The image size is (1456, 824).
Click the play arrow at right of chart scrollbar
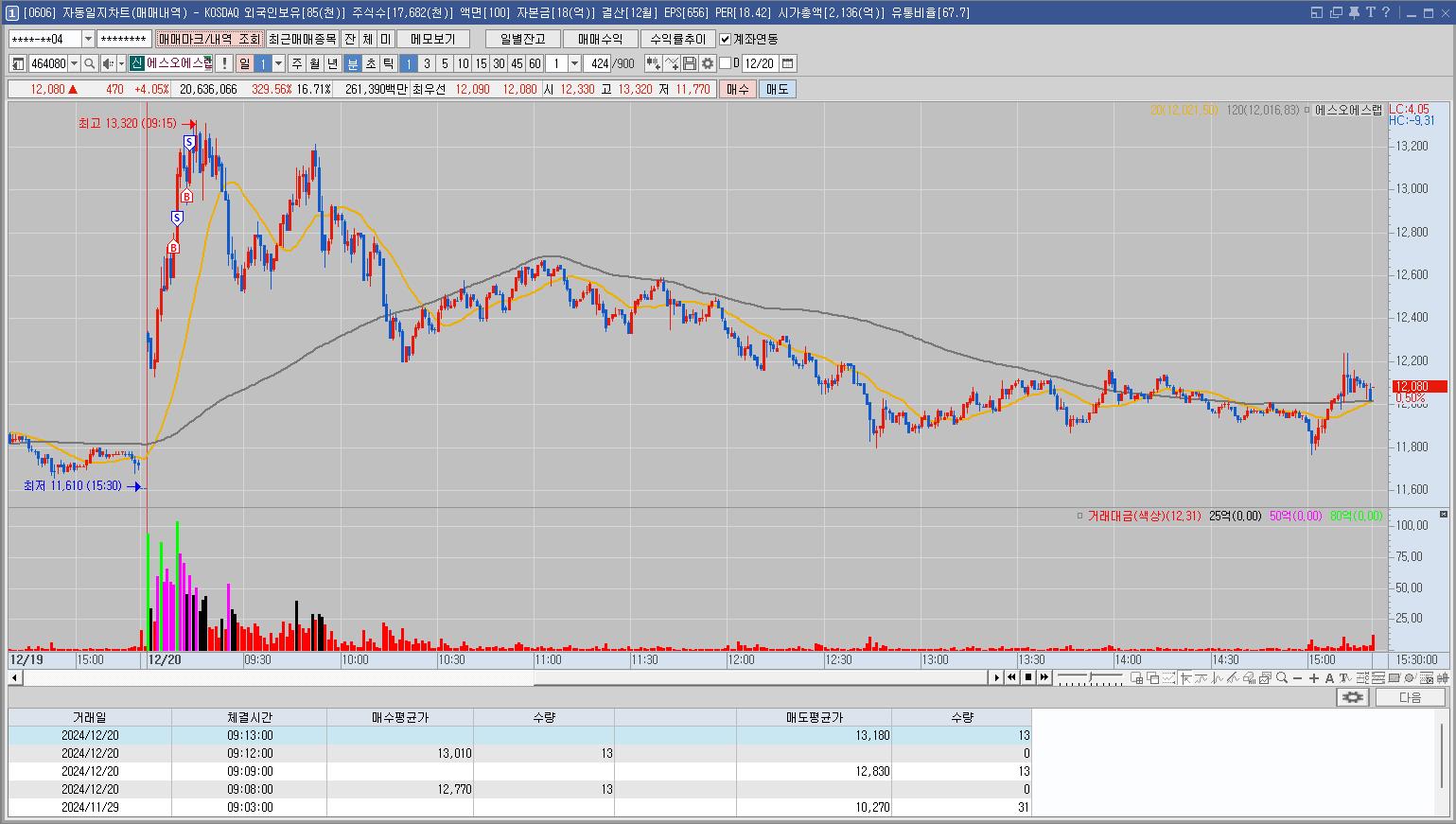click(997, 677)
